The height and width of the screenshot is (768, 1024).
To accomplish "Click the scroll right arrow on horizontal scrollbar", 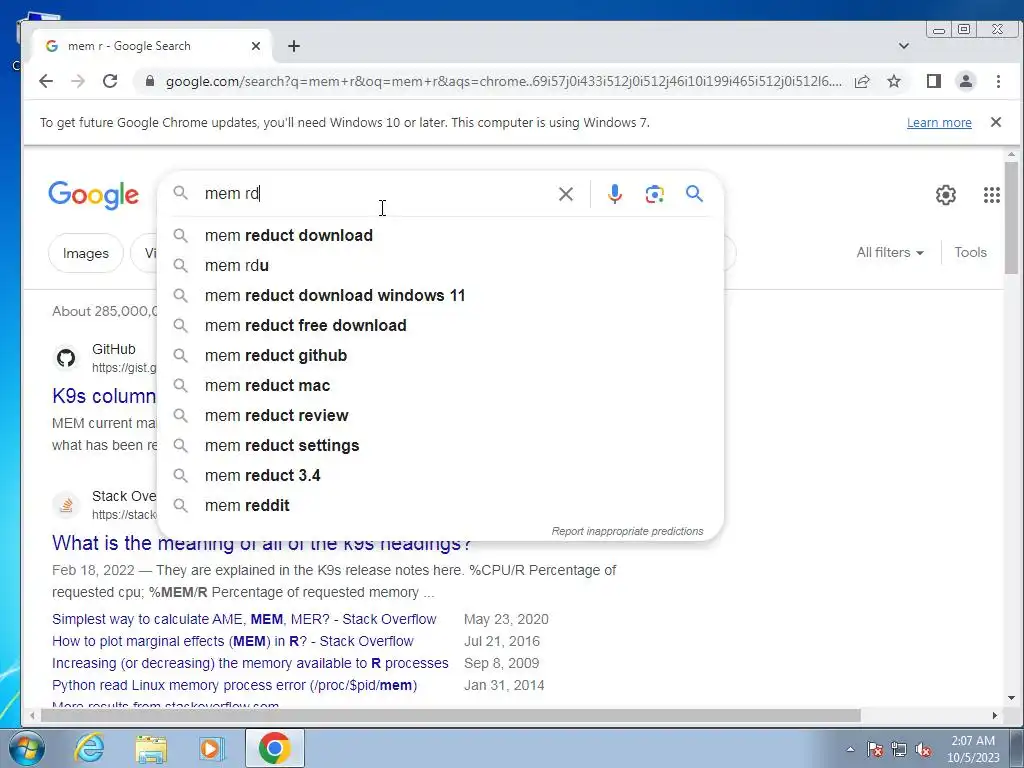I will pyautogui.click(x=995, y=716).
